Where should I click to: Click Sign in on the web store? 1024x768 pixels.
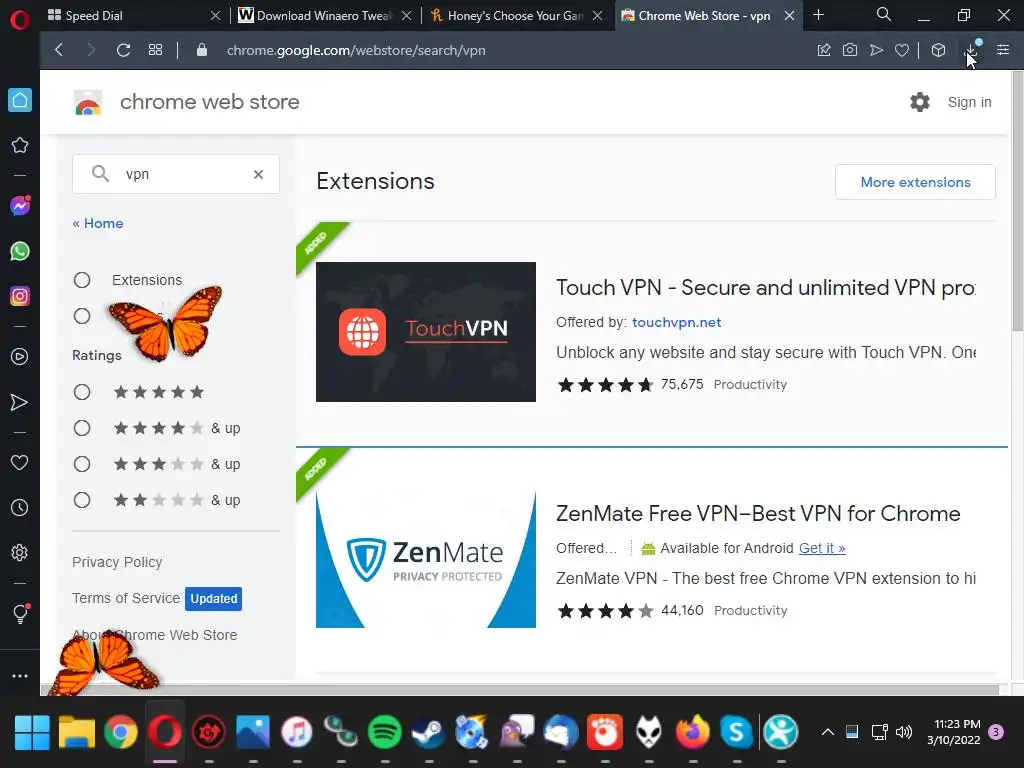[x=969, y=102]
